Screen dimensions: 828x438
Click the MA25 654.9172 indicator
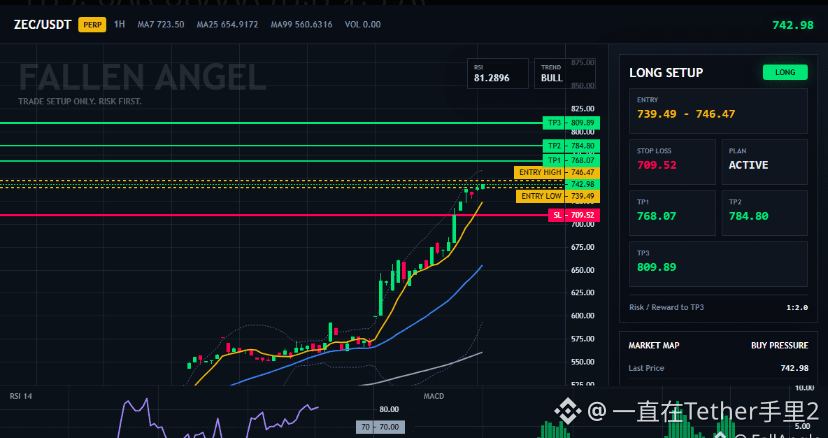[227, 24]
